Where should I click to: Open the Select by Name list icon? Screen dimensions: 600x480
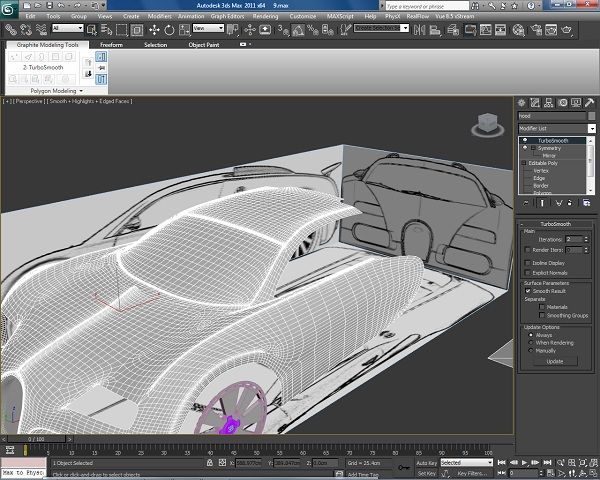tap(106, 29)
